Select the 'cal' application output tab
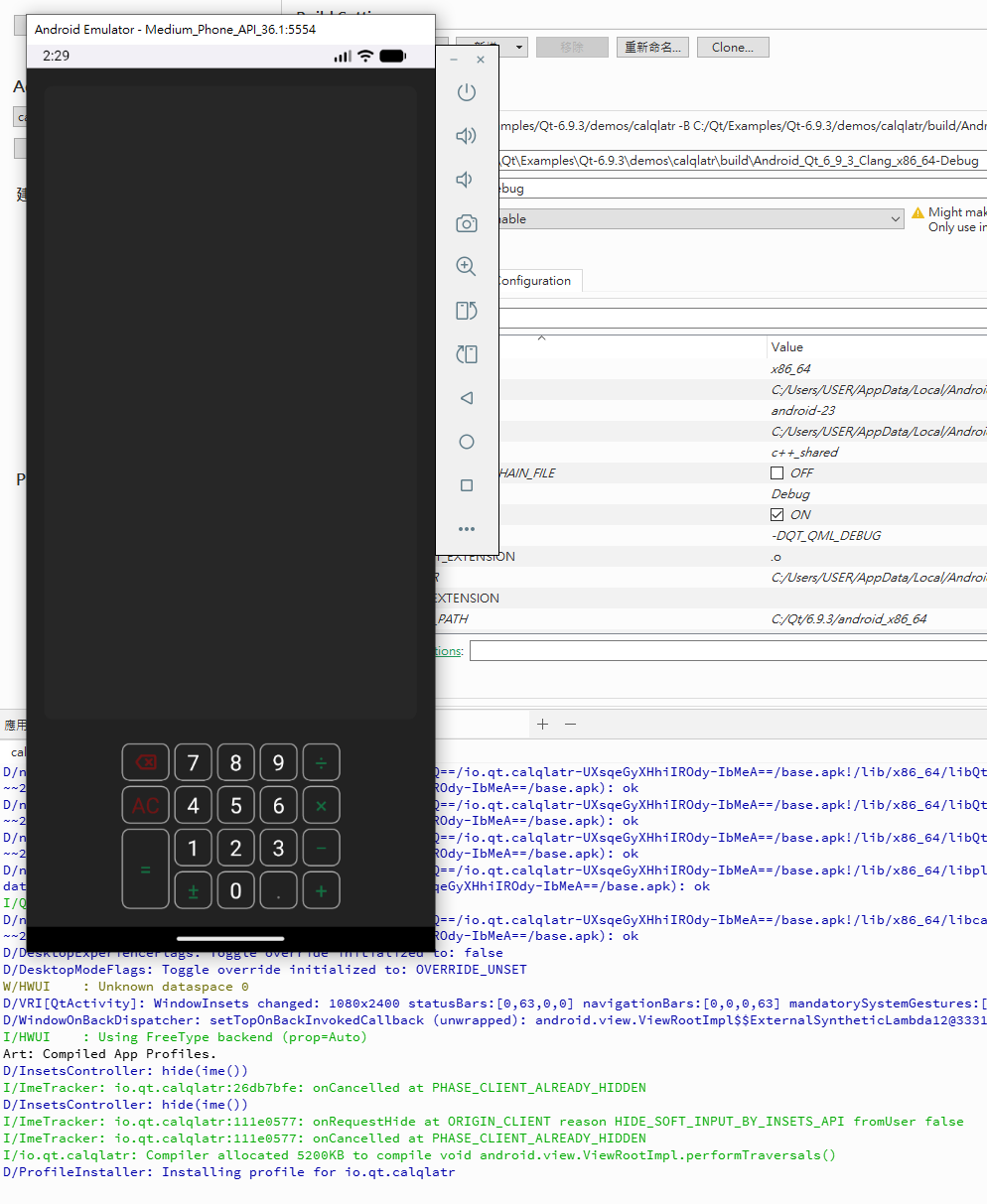Viewport: 987px width, 1204px height. click(x=19, y=752)
